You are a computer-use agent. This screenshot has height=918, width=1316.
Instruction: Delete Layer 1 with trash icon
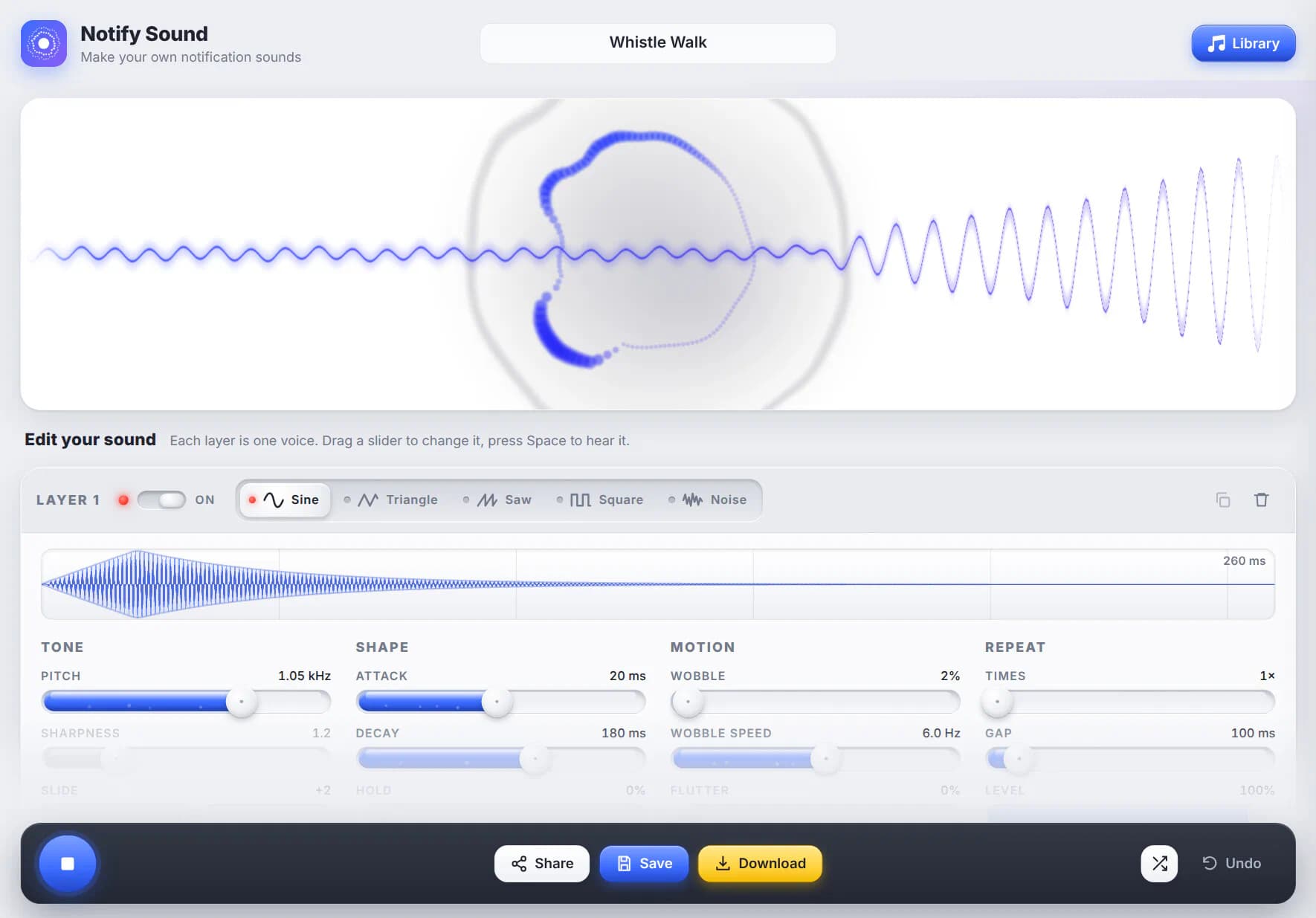[x=1262, y=500]
